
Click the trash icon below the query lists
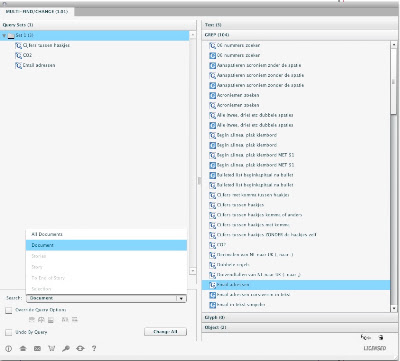click(x=381, y=338)
